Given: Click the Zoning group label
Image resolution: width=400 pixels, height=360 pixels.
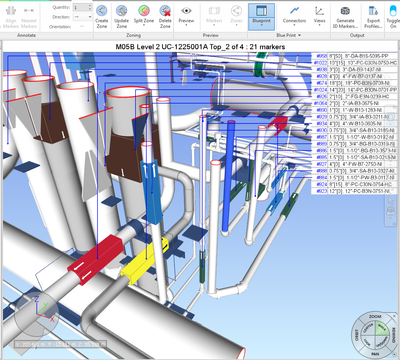Looking at the screenshot, I should [133, 35].
